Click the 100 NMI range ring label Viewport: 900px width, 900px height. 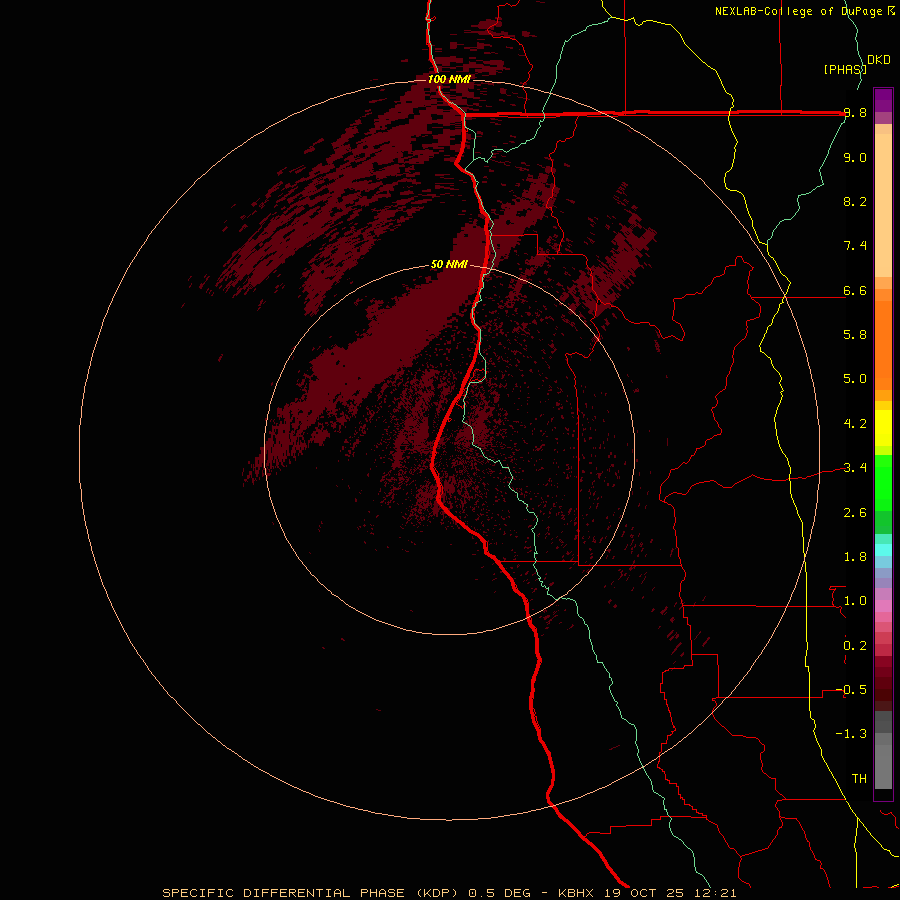coord(449,79)
